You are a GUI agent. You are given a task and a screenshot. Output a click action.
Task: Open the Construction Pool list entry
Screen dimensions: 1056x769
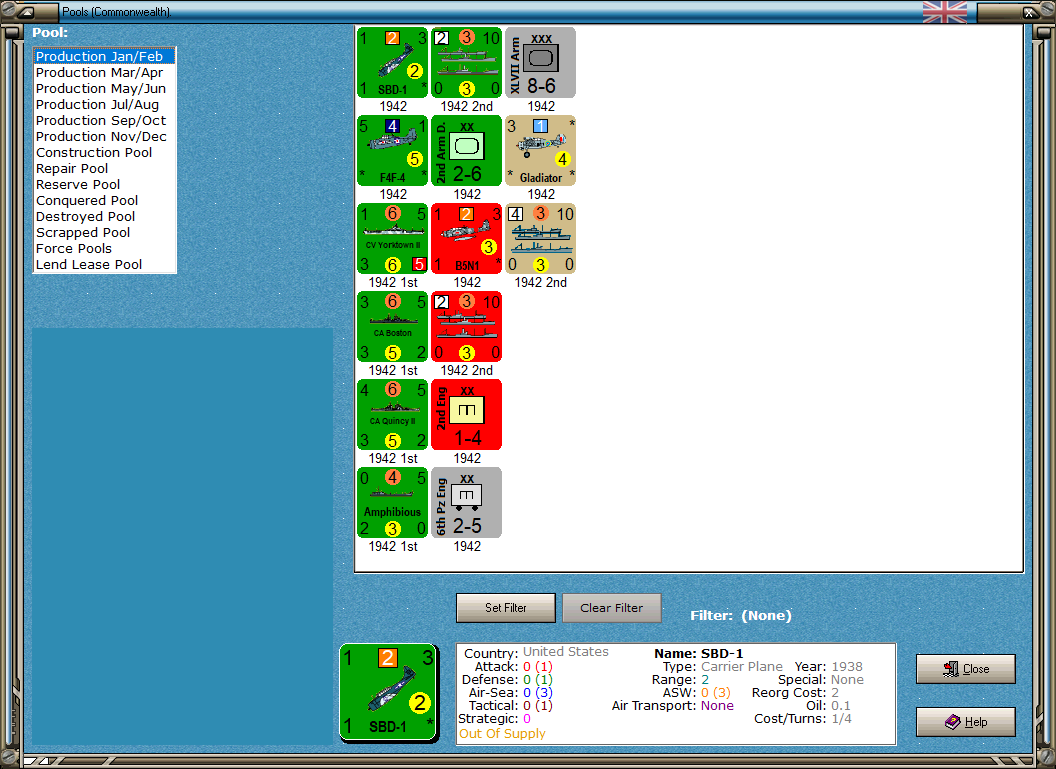point(104,153)
